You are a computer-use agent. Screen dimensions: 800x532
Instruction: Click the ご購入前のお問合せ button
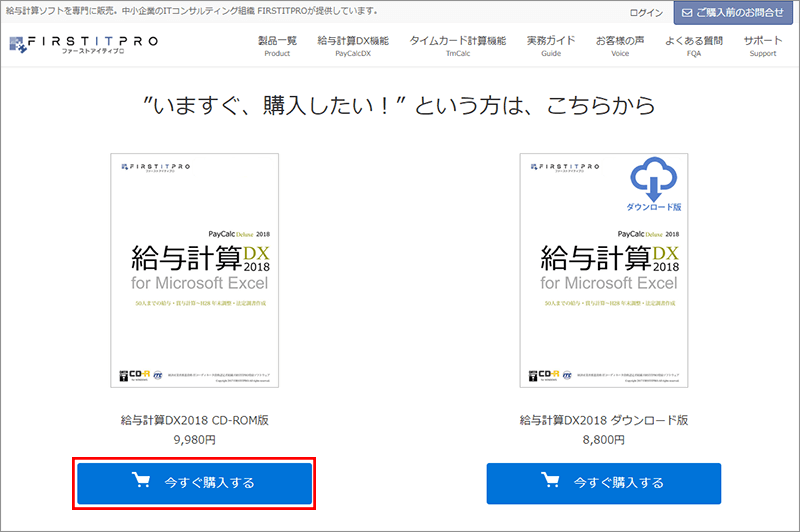(733, 13)
